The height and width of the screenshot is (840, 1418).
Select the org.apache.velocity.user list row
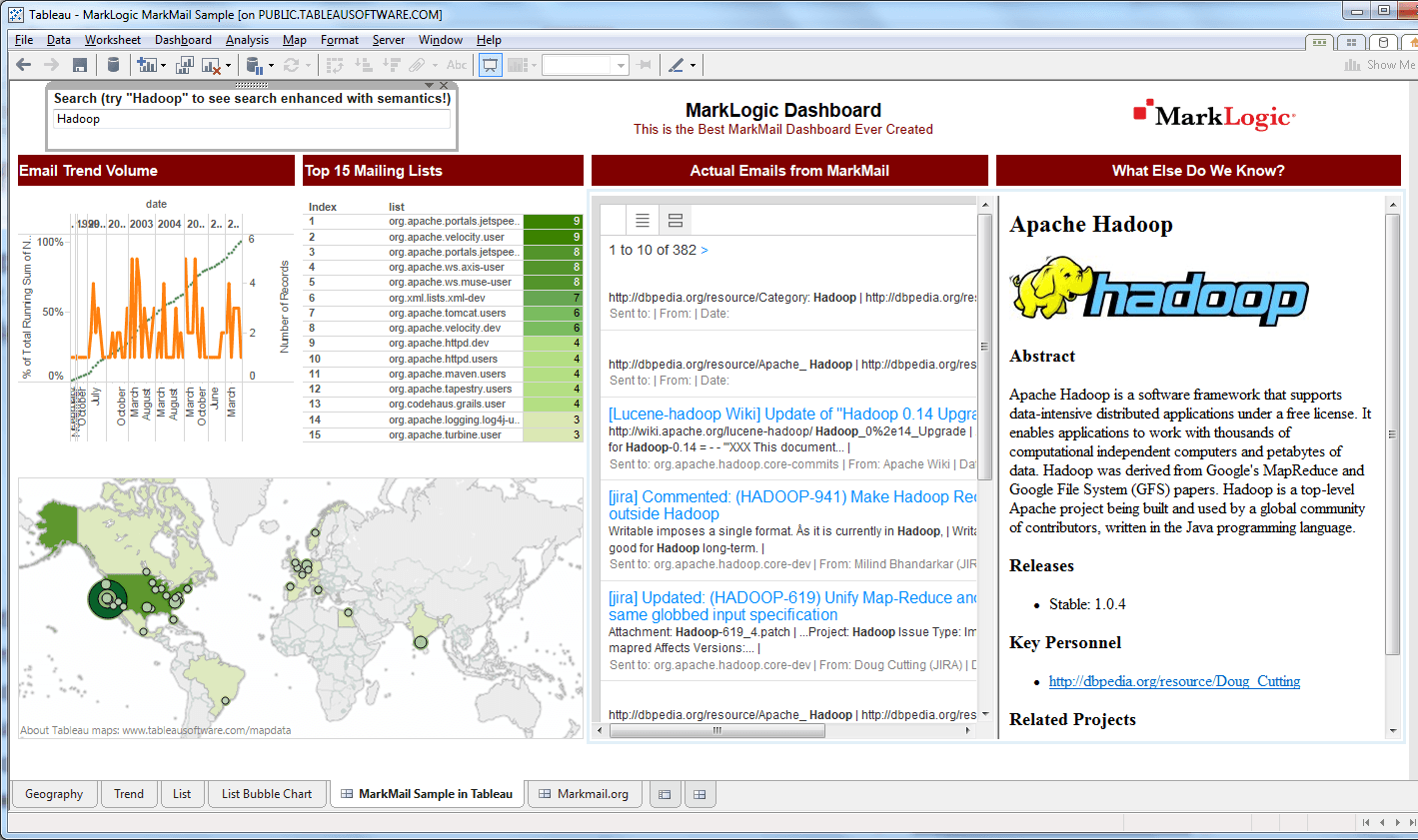[443, 237]
